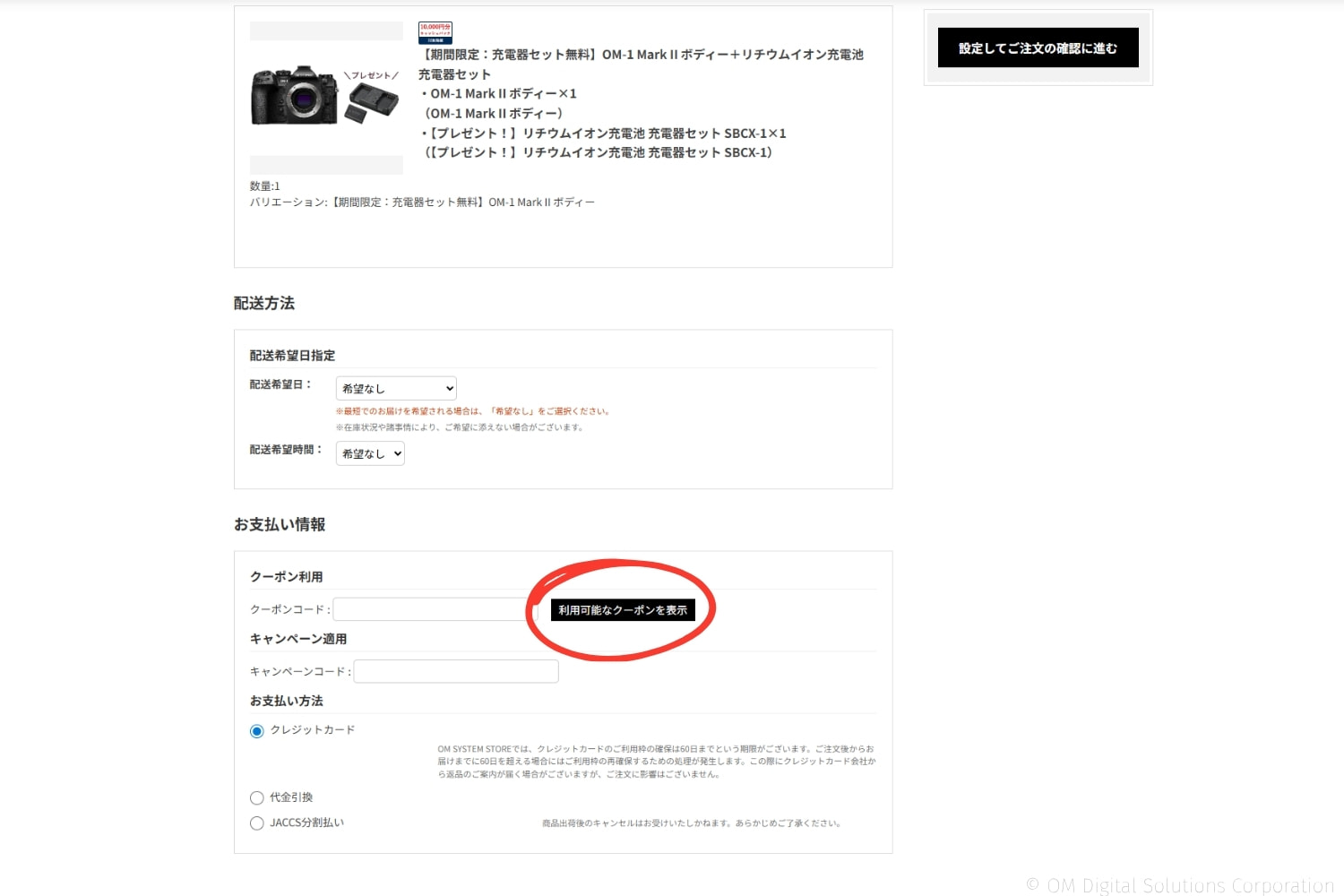Click the キャンペーン適用 label
The width and height of the screenshot is (1344, 896).
pos(298,639)
